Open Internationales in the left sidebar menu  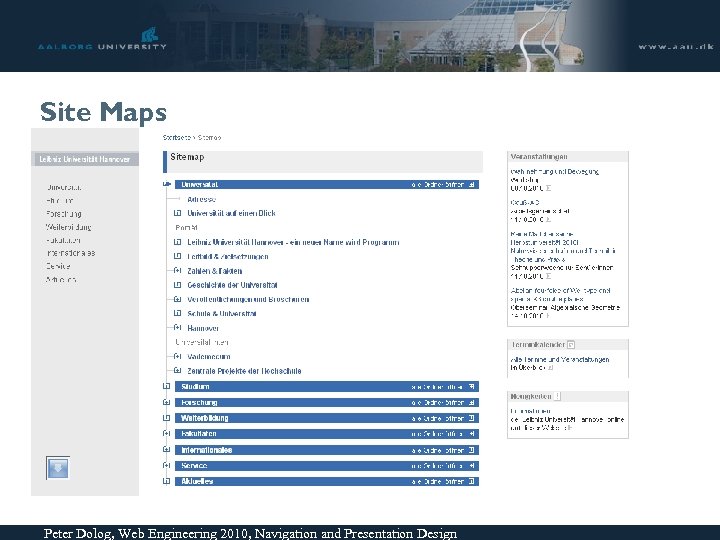tap(71, 253)
